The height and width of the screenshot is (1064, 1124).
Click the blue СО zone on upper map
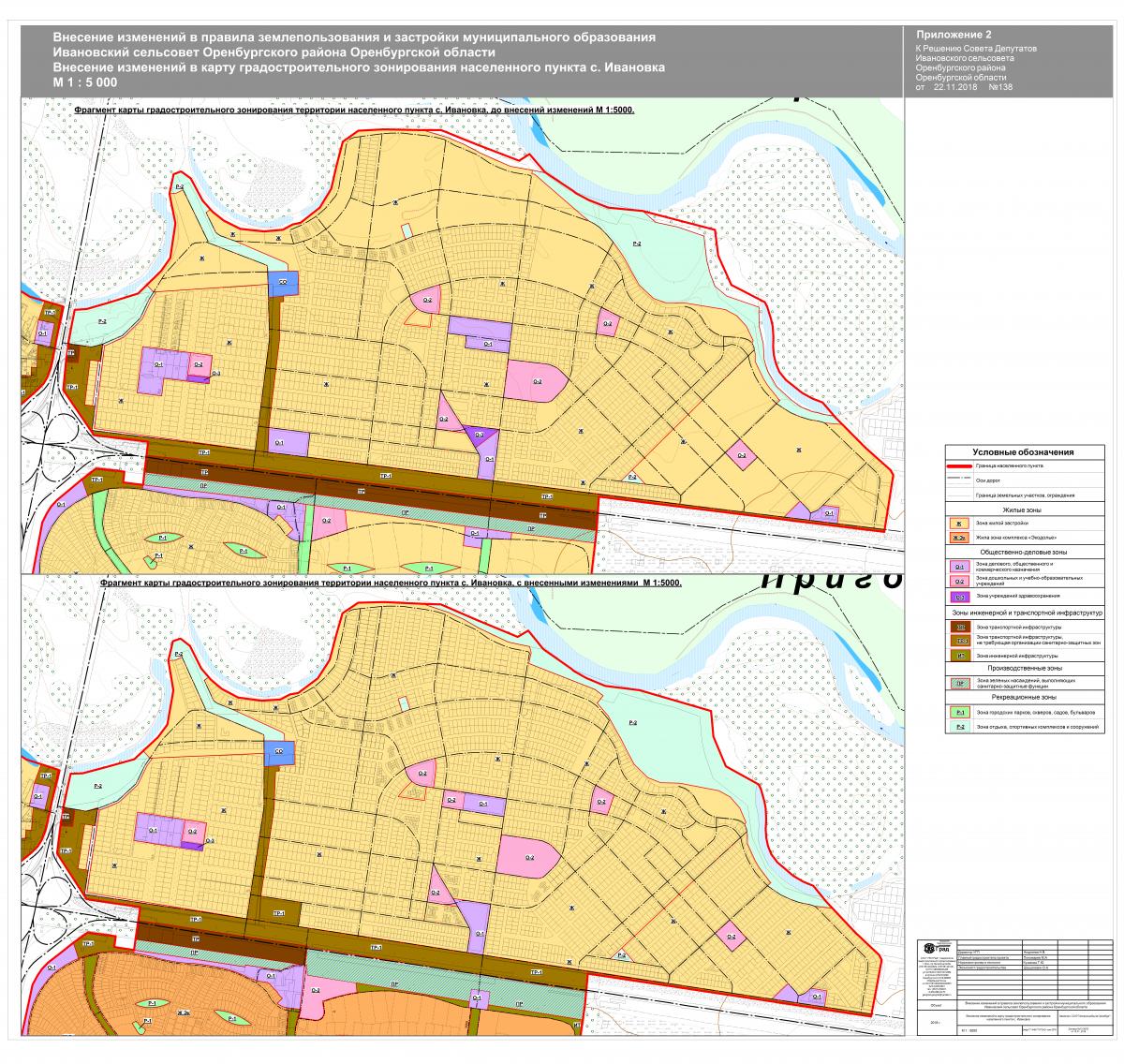283,283
